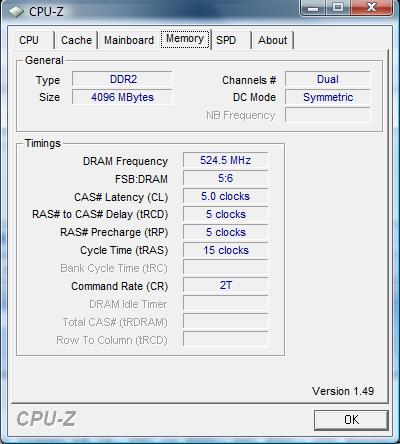
Task: Open the Cache tab
Action: (x=76, y=40)
